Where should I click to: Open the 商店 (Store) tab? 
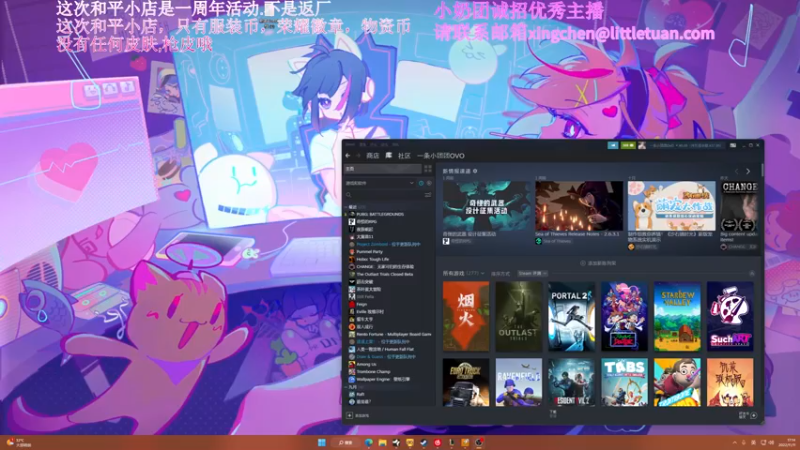pyautogui.click(x=373, y=156)
